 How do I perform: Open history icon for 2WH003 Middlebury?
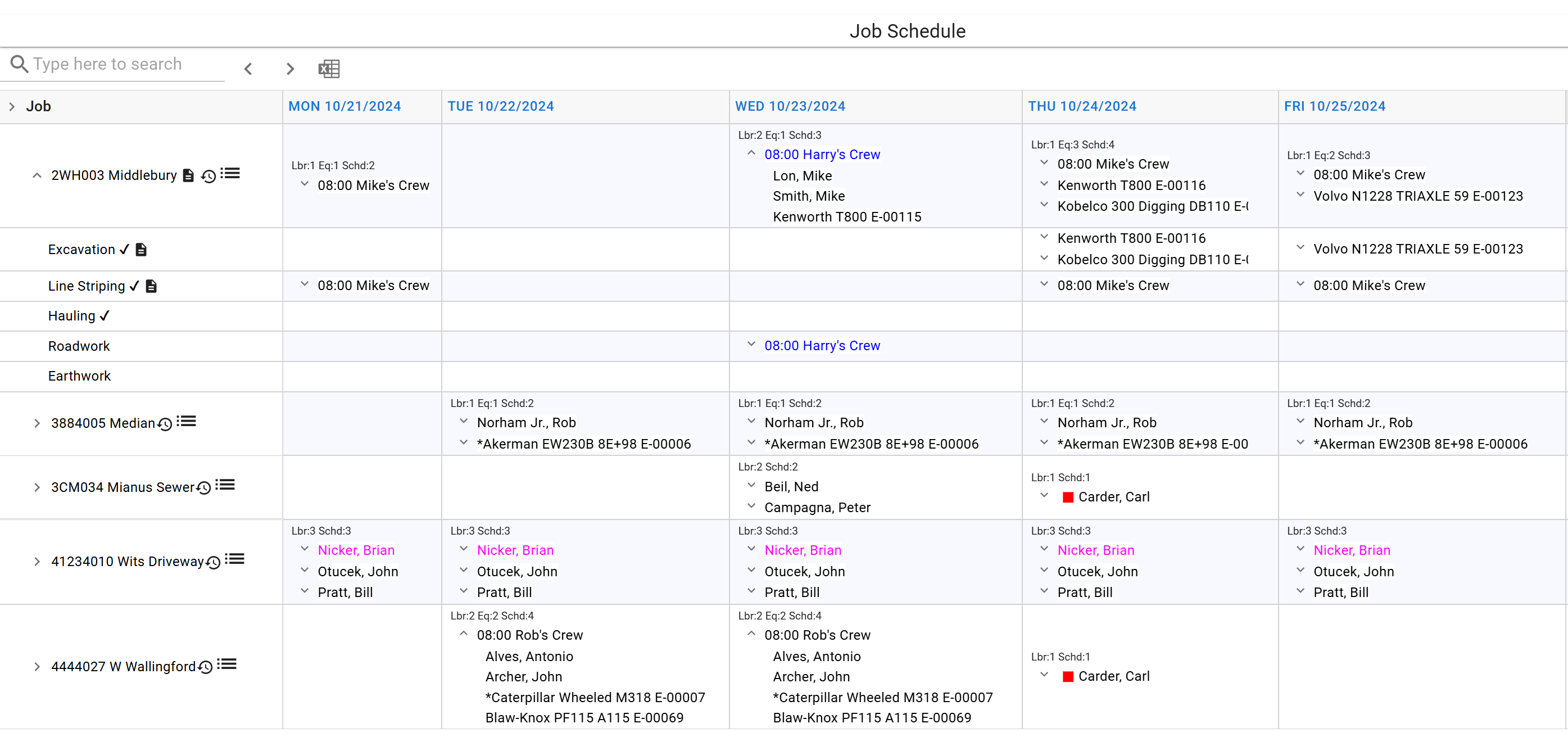(x=208, y=176)
